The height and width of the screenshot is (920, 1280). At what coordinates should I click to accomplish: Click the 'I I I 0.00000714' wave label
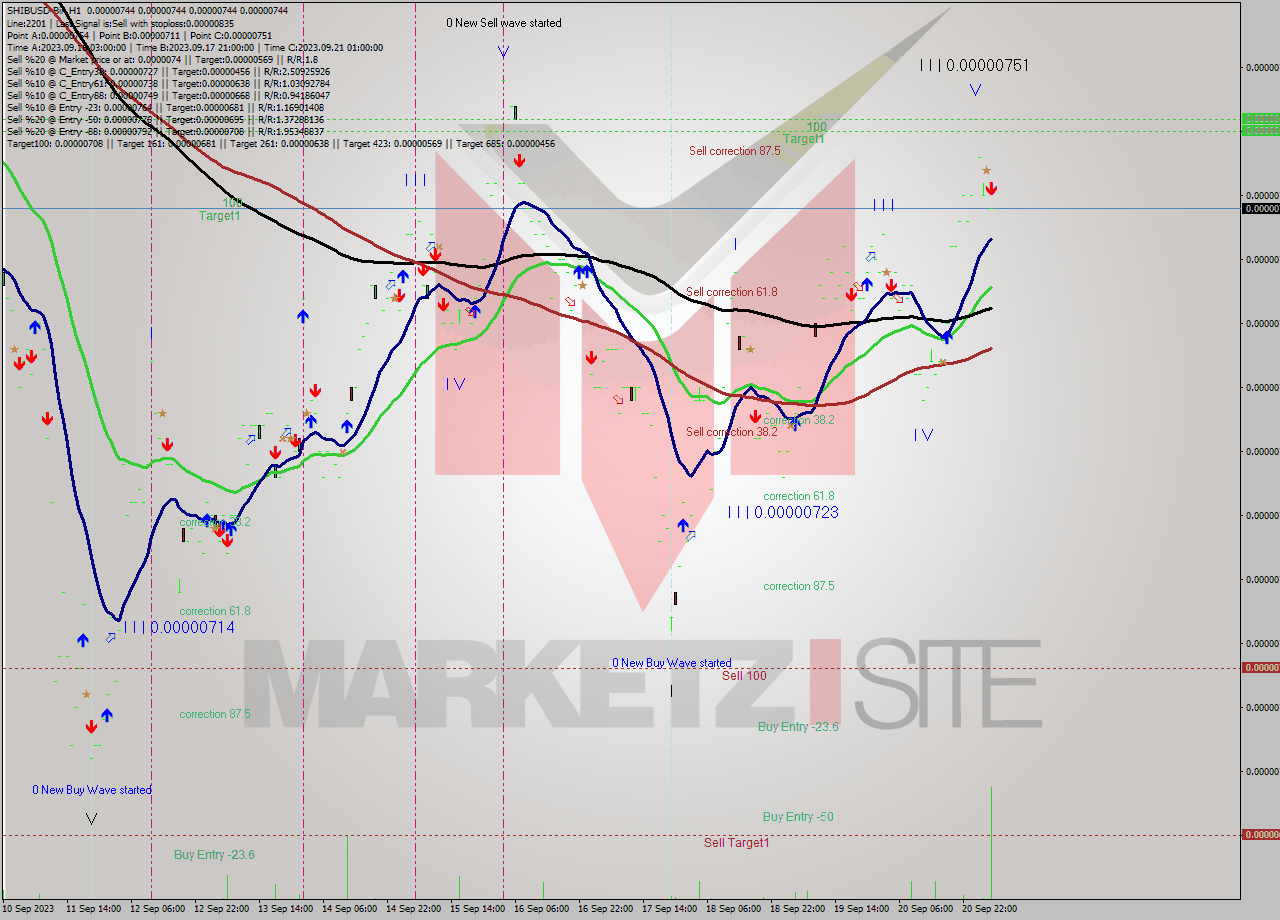[x=179, y=627]
